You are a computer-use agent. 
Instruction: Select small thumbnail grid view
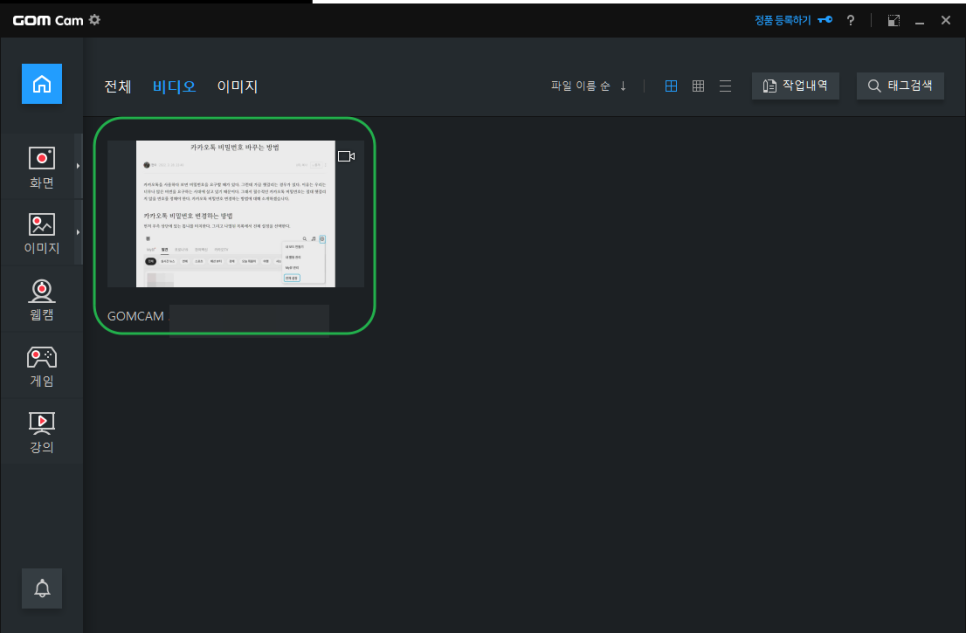pos(698,86)
